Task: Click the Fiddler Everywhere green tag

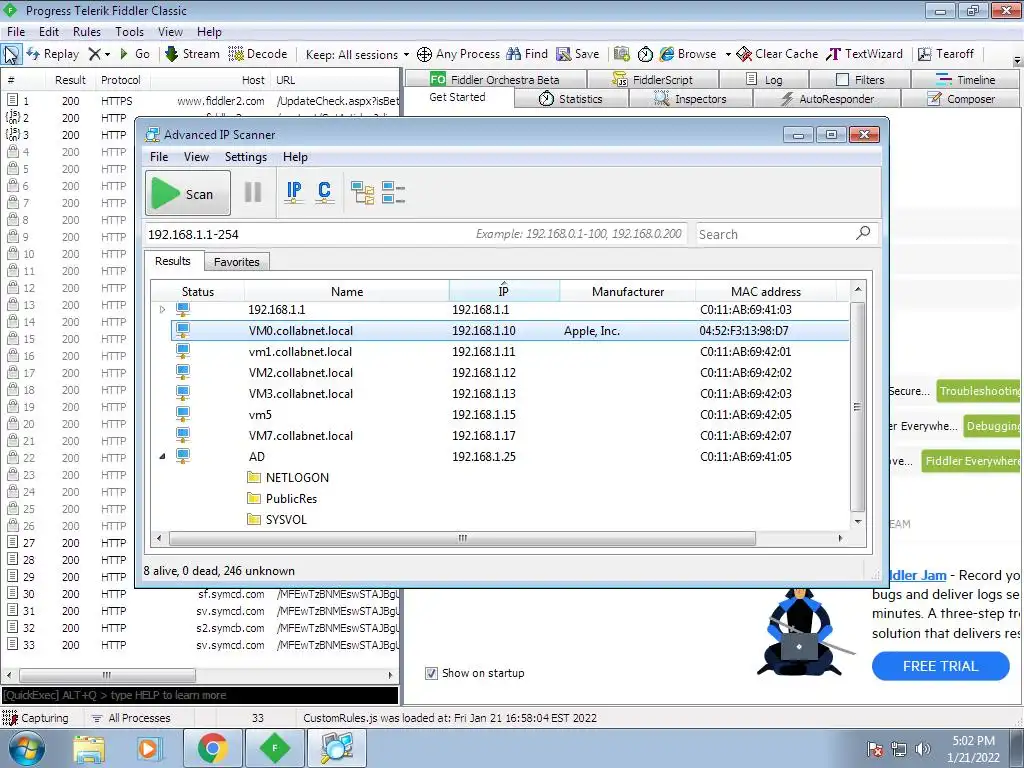Action: coord(971,461)
